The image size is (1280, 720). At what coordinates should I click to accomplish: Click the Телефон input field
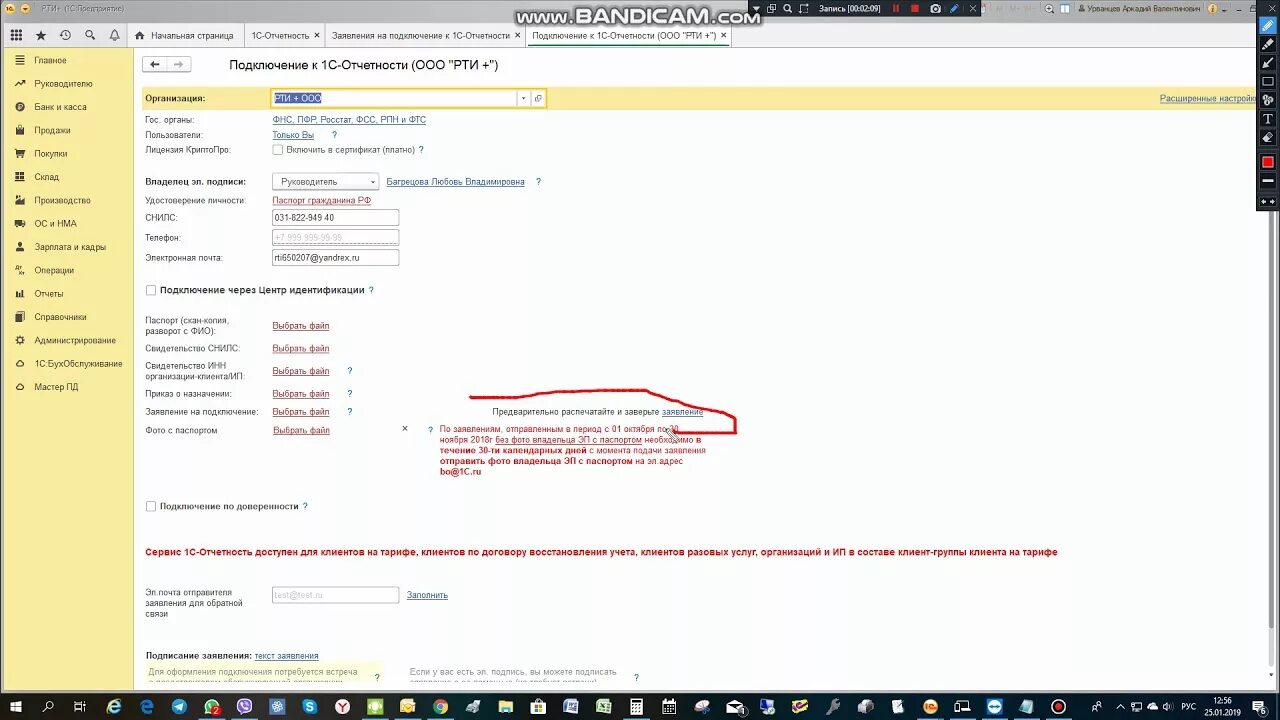335,238
